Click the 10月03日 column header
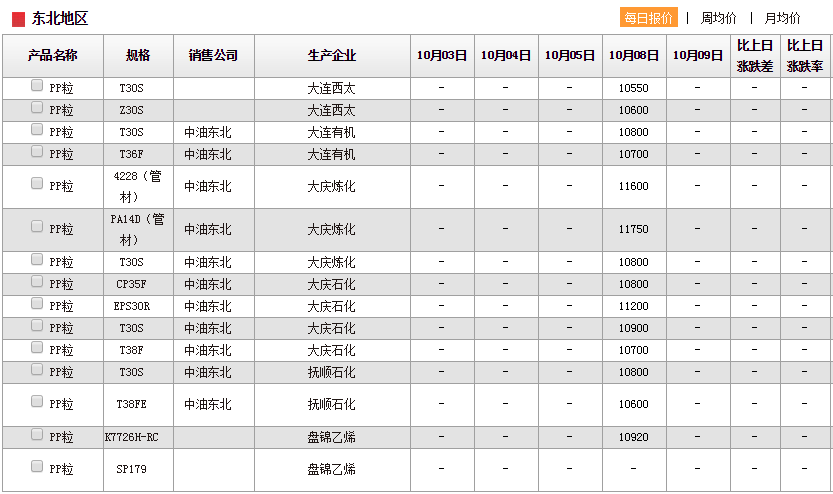This screenshot has width=833, height=494. click(442, 56)
